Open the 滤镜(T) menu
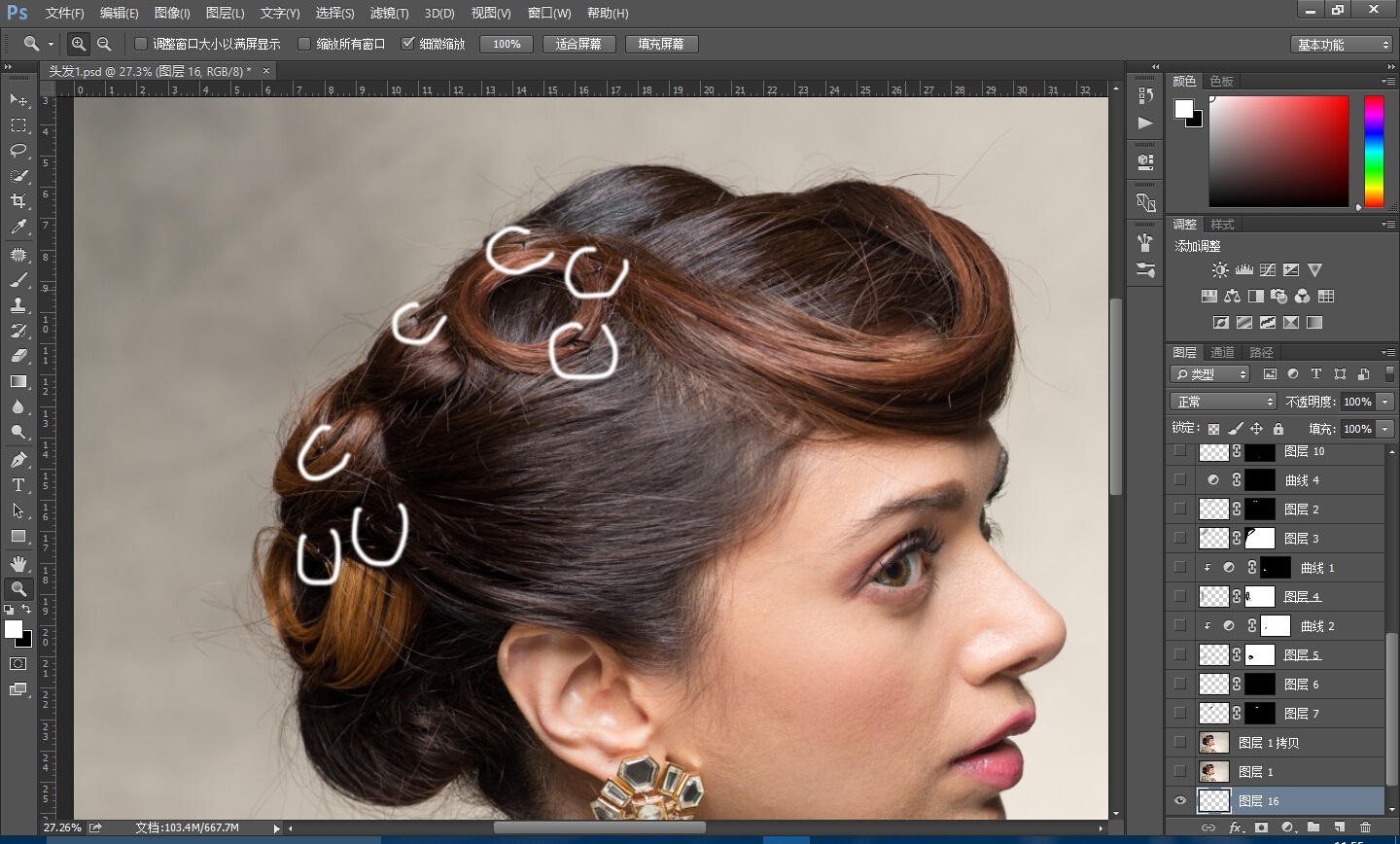The image size is (1400, 844). pyautogui.click(x=389, y=13)
